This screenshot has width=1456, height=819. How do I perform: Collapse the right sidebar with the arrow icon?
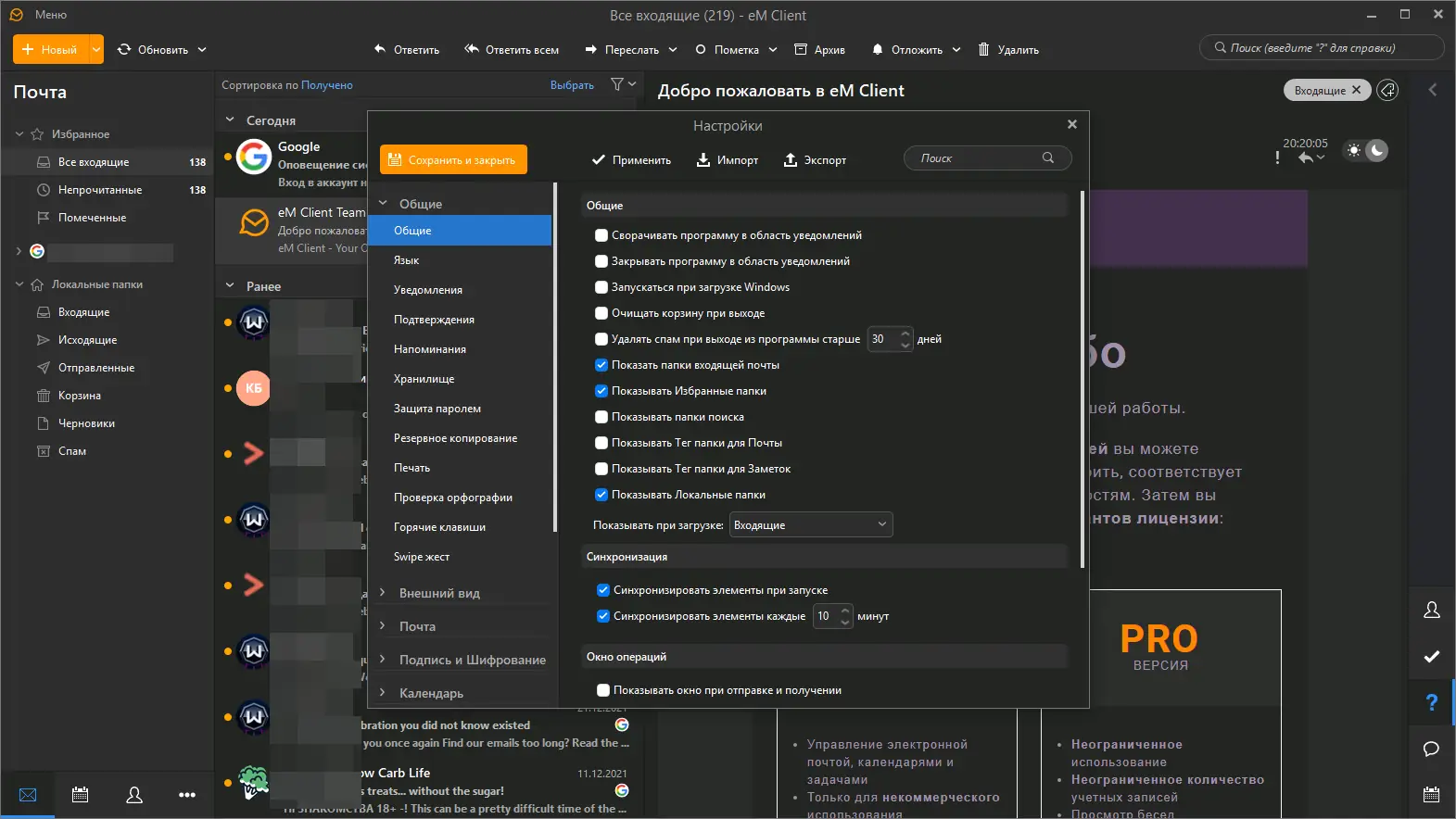tap(1433, 90)
